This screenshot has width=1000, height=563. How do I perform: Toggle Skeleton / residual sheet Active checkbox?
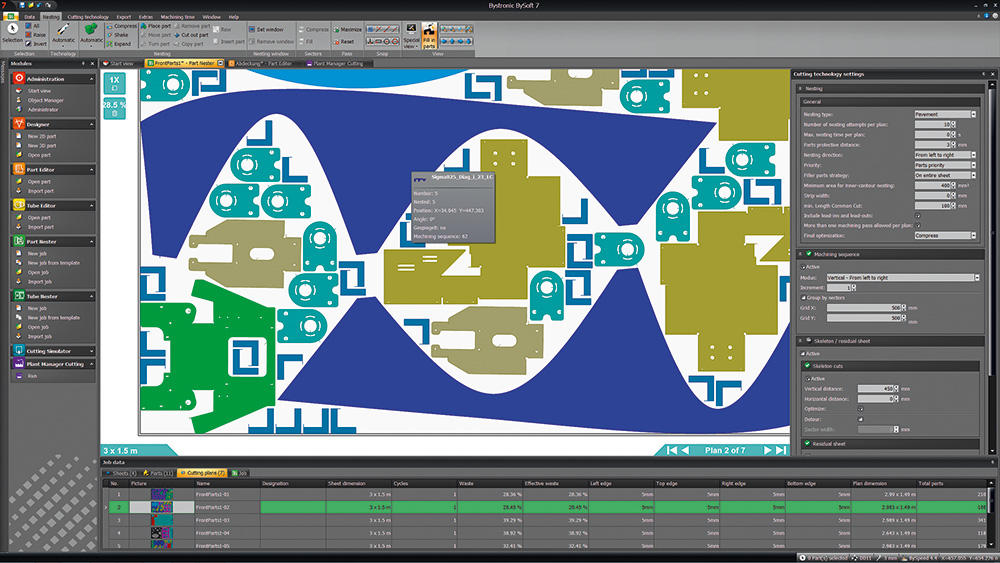click(x=804, y=353)
